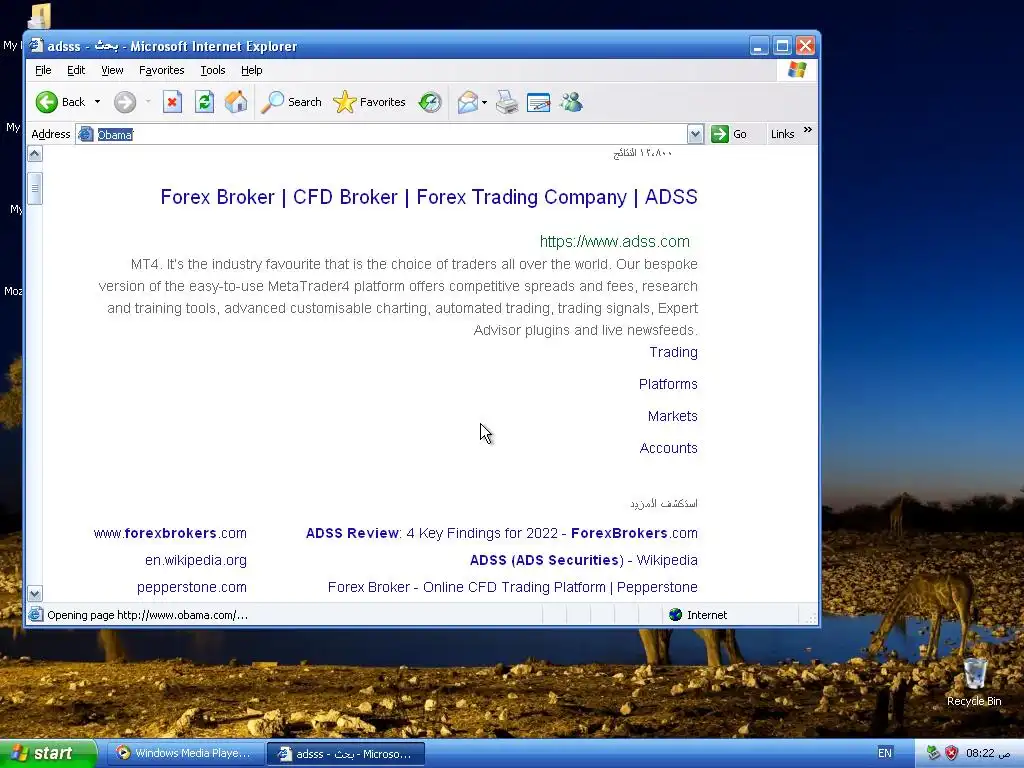Open ADSS (ADS Securities) Wikipedia link
Screen dimensions: 1024x768
pos(584,560)
